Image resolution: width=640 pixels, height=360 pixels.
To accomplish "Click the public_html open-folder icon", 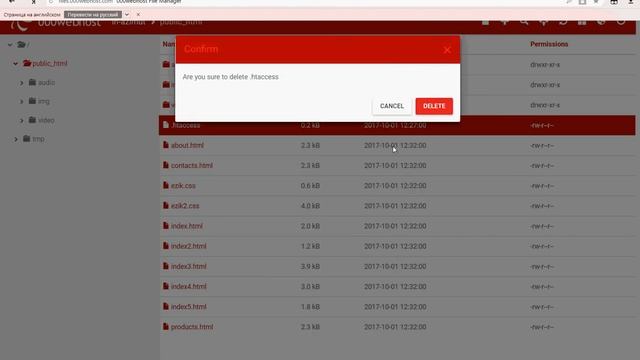I will pos(27,63).
